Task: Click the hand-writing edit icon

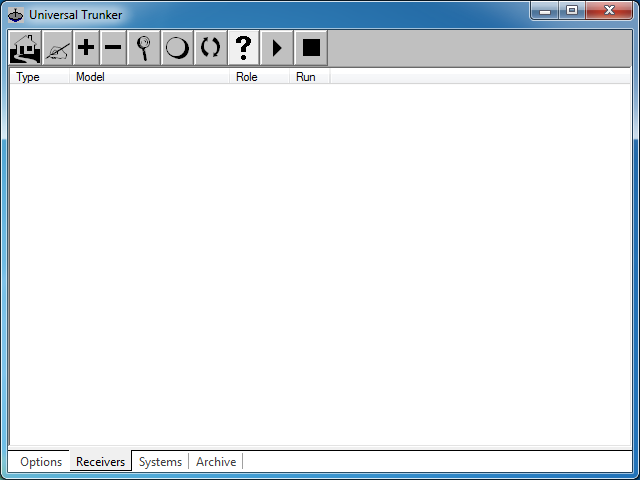Action: tap(57, 48)
